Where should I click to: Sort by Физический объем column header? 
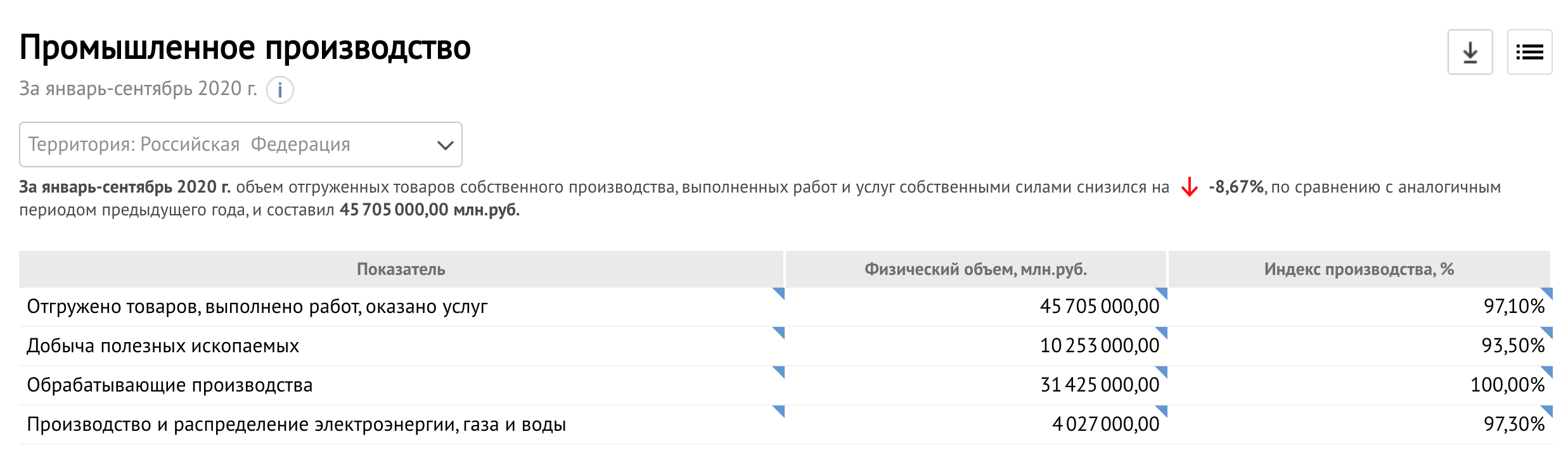click(x=976, y=269)
